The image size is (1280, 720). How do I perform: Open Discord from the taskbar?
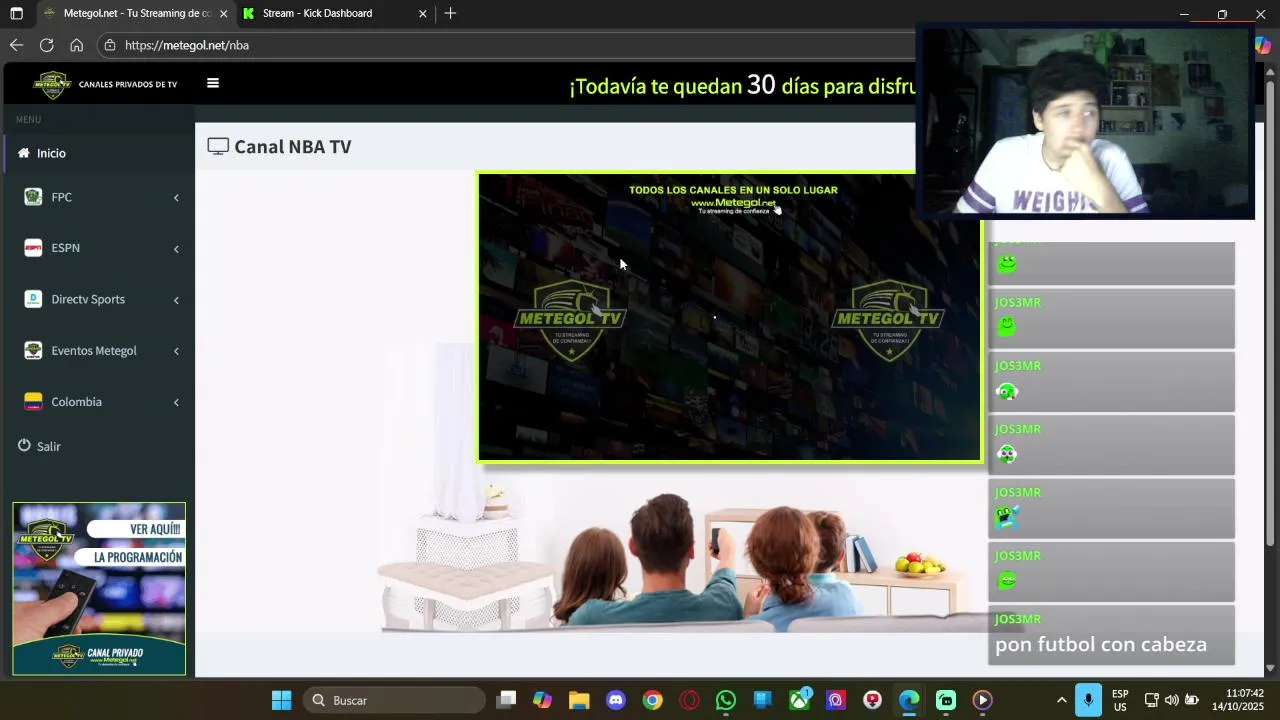(616, 700)
